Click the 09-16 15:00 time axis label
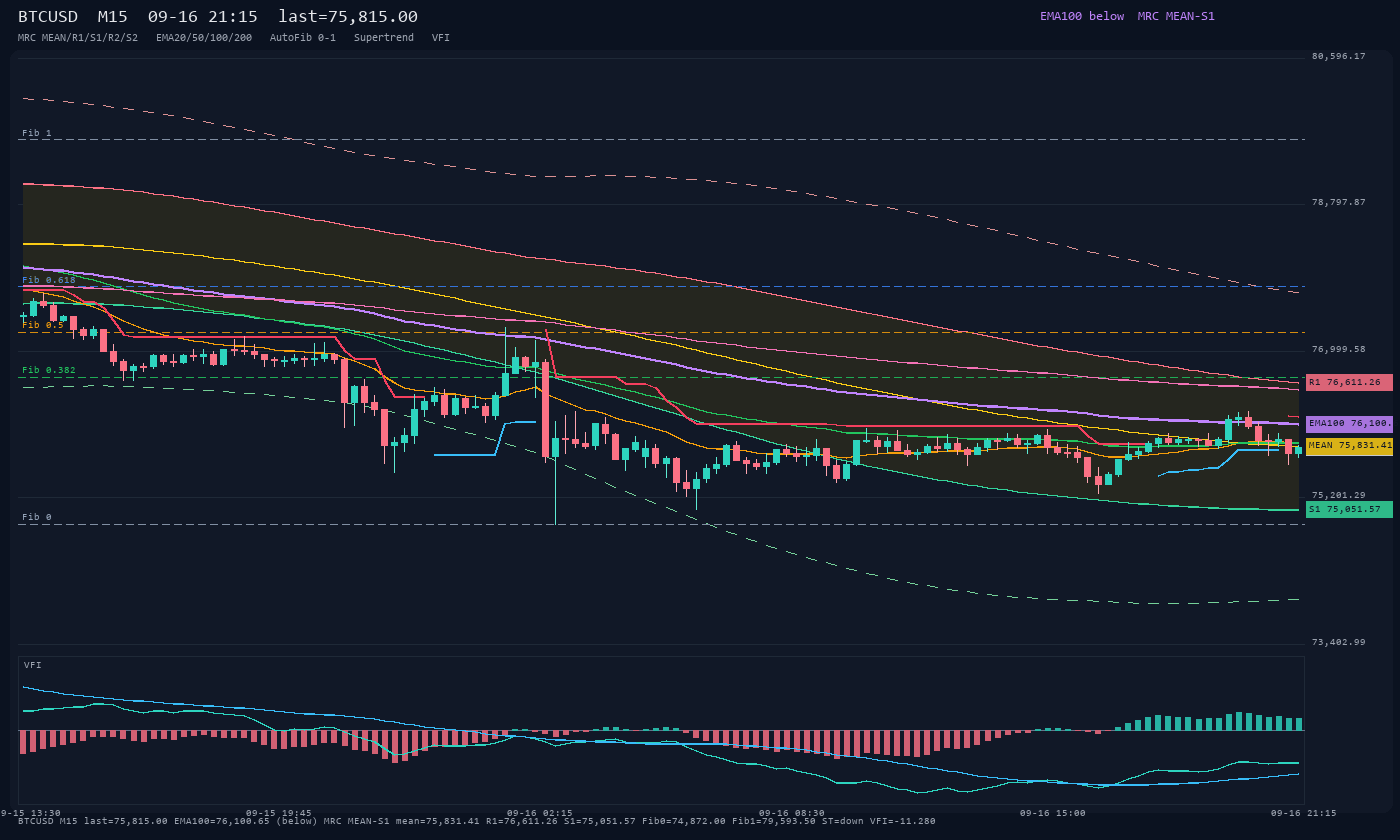The height and width of the screenshot is (840, 1400). click(x=1053, y=813)
